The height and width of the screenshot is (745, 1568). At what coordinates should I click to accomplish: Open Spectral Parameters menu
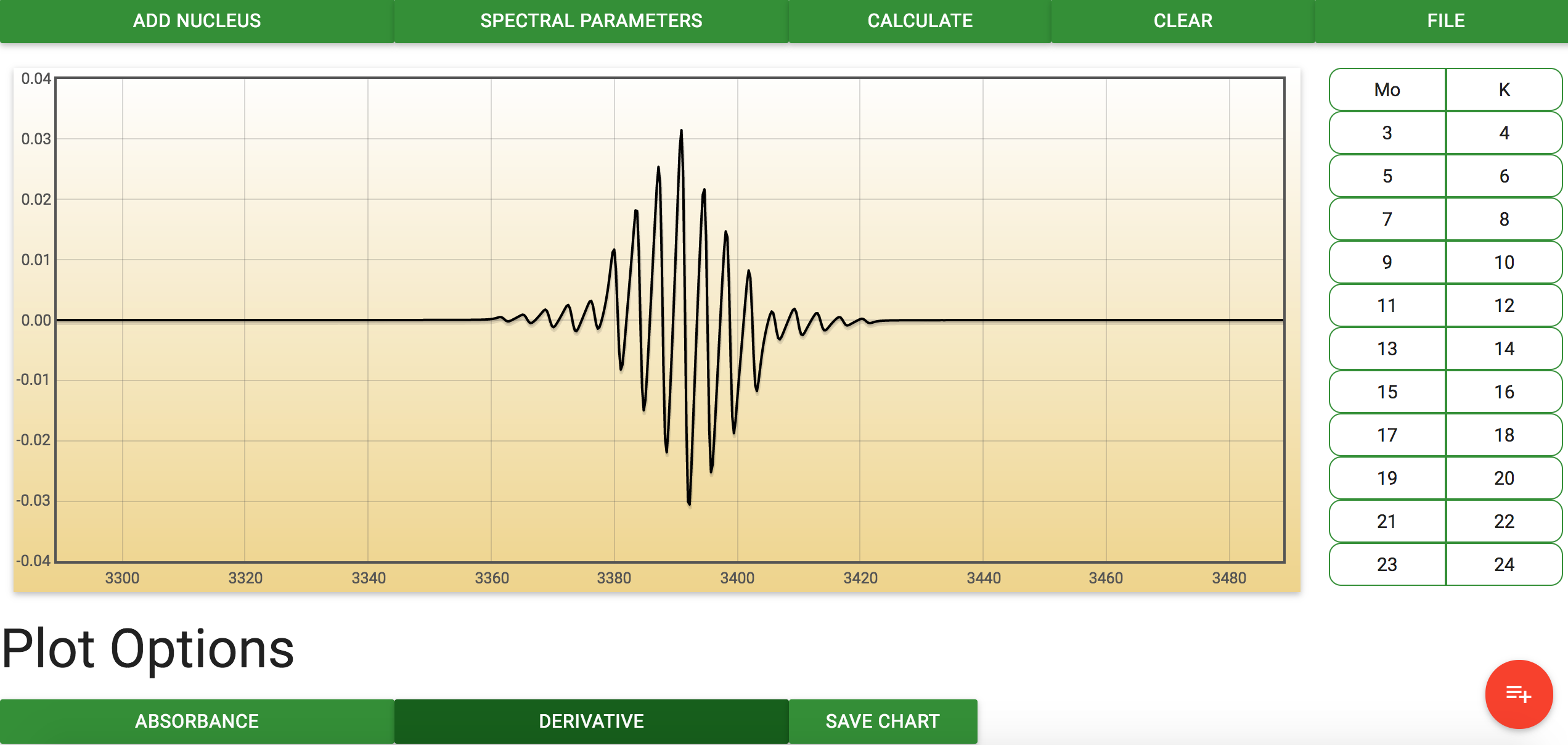pos(591,21)
